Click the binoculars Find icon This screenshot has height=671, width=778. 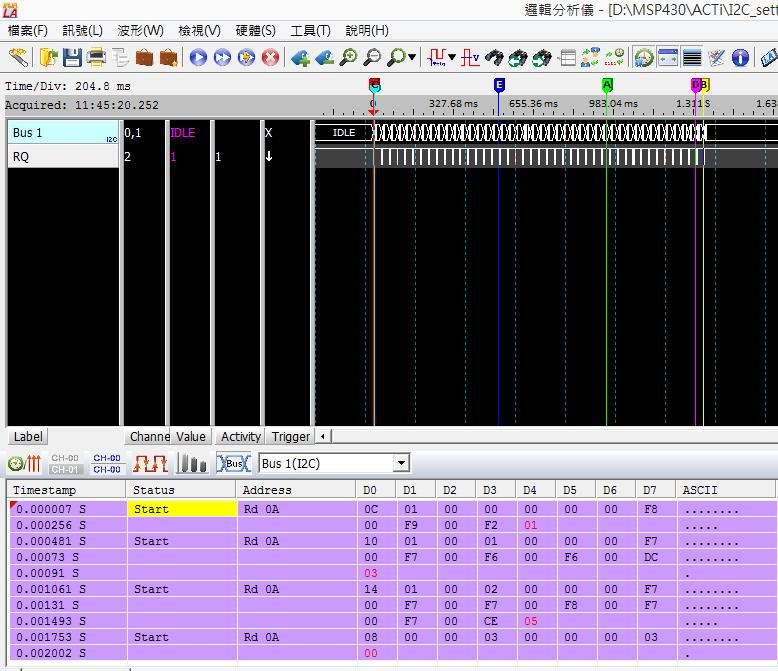(x=495, y=58)
